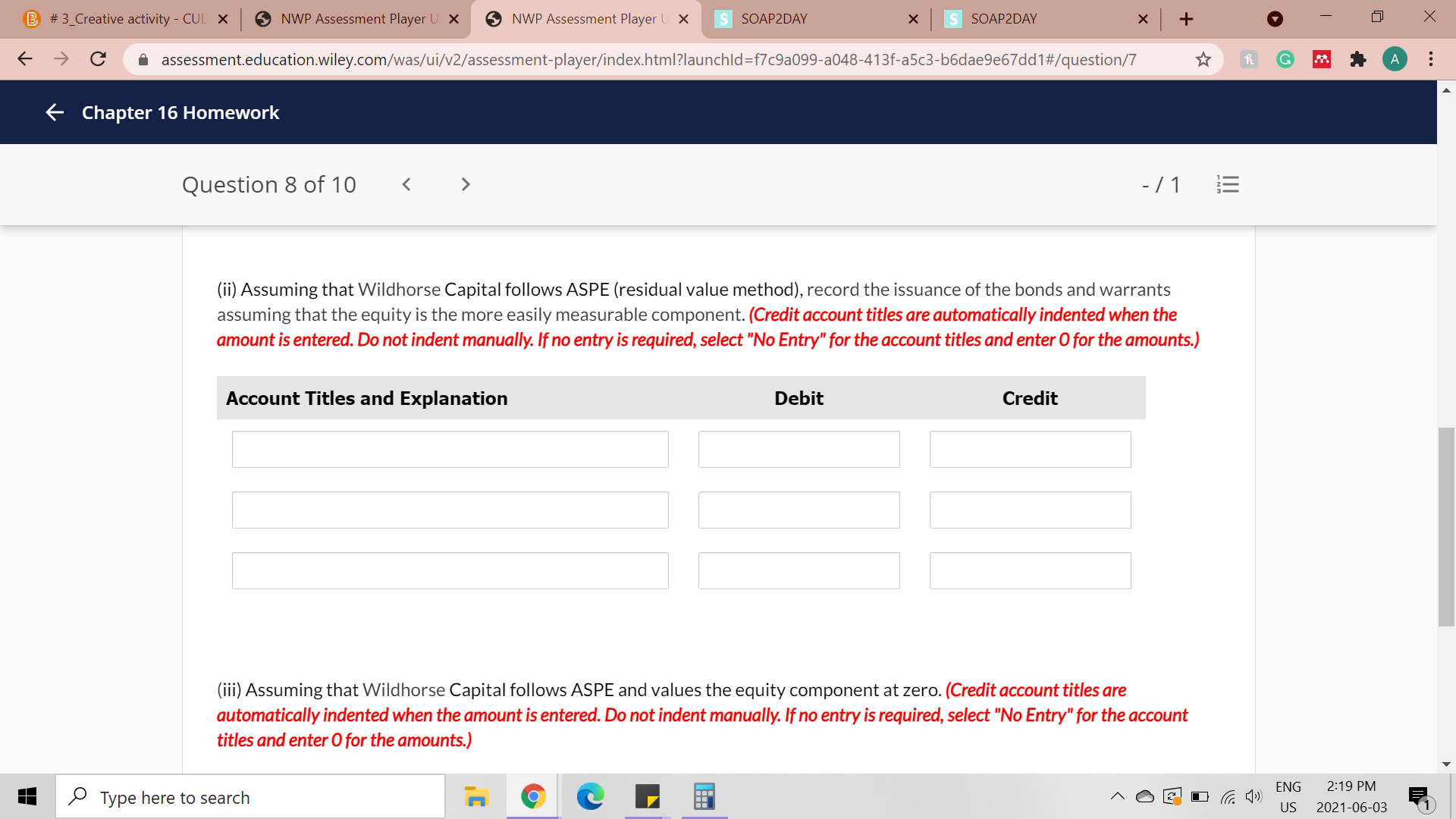The width and height of the screenshot is (1456, 819).
Task: Click the address bar URL
Action: pyautogui.click(x=648, y=59)
